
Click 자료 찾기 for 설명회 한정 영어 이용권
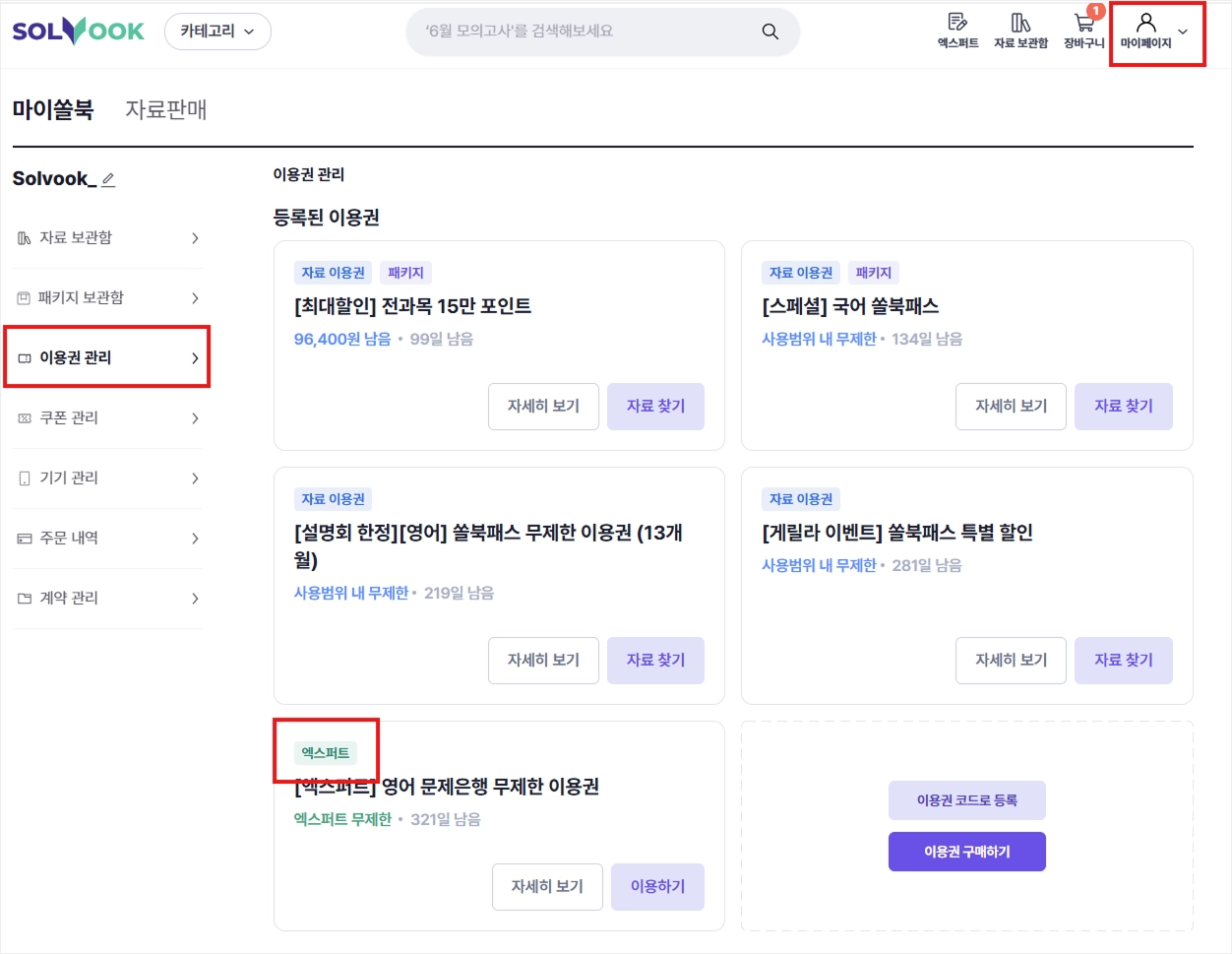(655, 661)
